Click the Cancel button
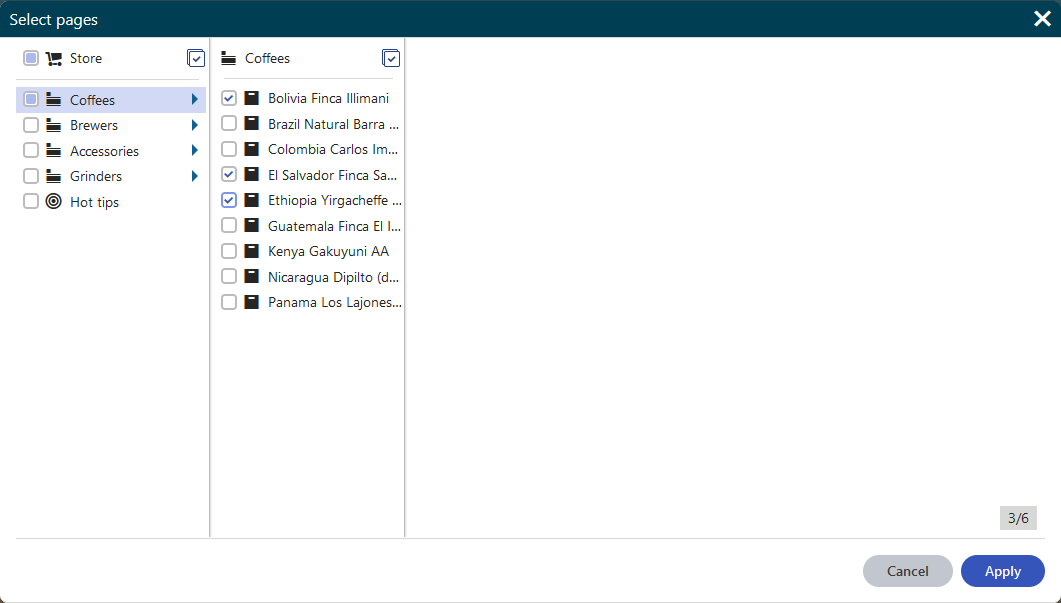Screen dimensions: 1061x603 [907, 571]
